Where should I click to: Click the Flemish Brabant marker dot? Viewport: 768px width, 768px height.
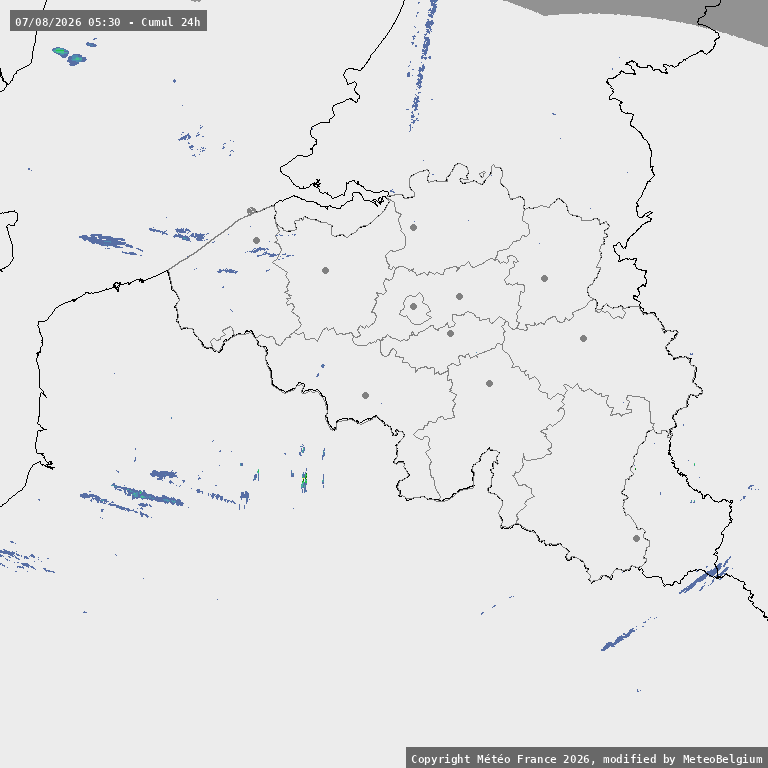click(x=459, y=296)
